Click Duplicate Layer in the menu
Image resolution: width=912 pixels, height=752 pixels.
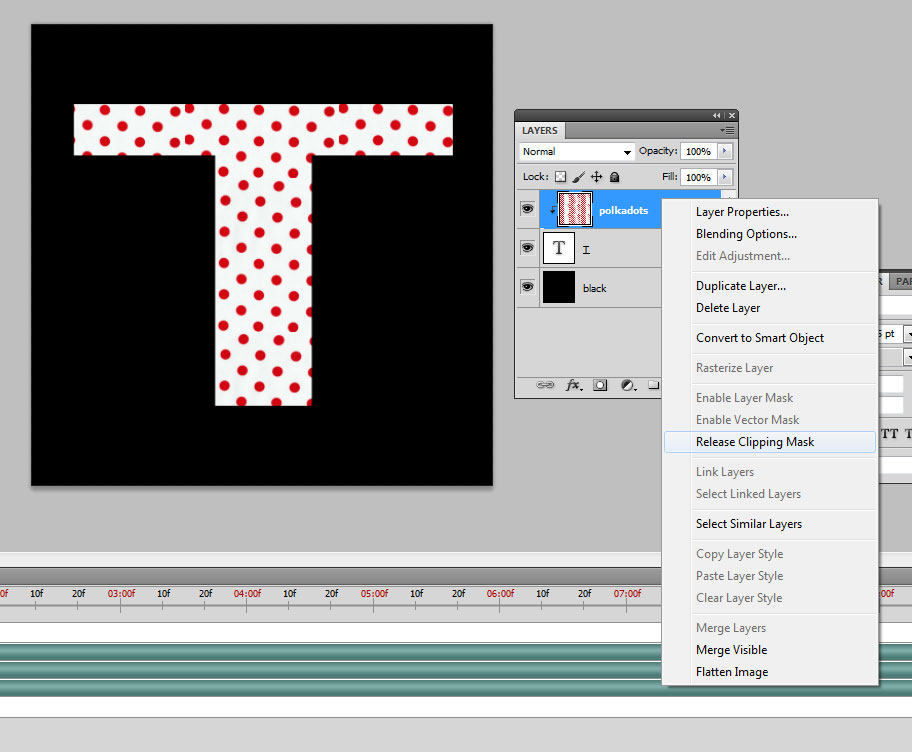(741, 286)
